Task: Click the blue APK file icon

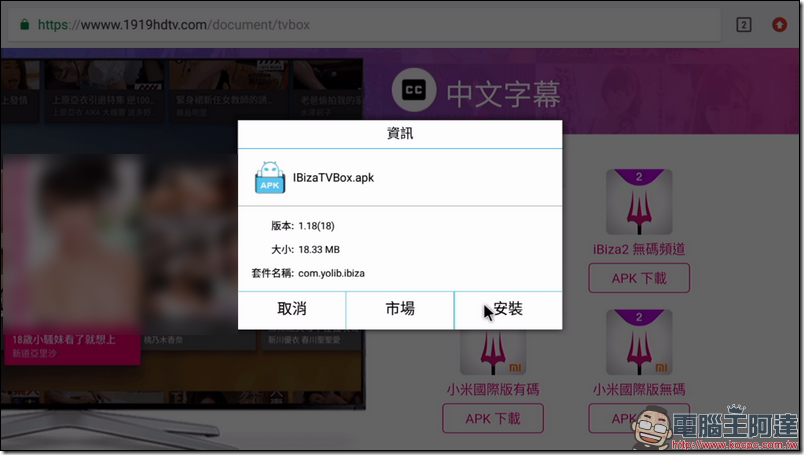Action: (x=270, y=178)
